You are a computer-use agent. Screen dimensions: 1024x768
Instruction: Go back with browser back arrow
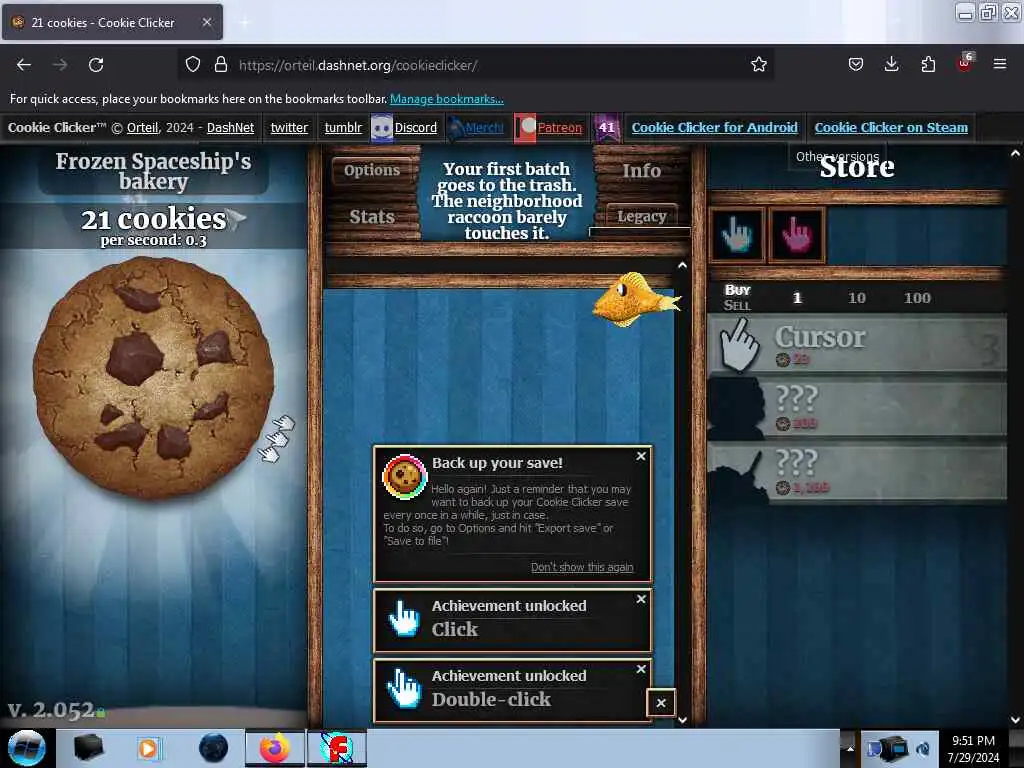(x=24, y=65)
